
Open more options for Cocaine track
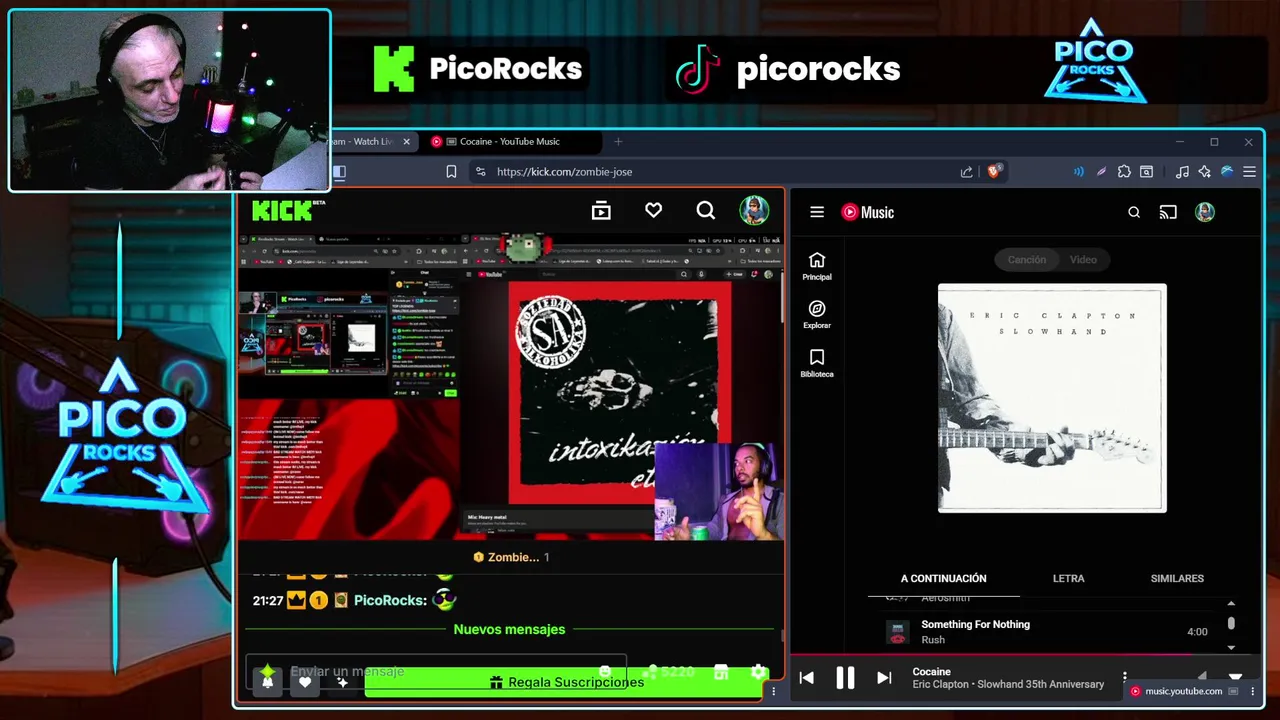point(1125,678)
